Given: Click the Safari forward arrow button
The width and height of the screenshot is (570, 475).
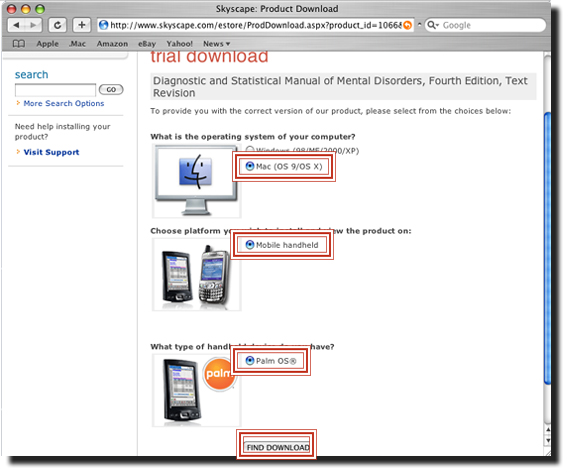Looking at the screenshot, I should point(33,25).
